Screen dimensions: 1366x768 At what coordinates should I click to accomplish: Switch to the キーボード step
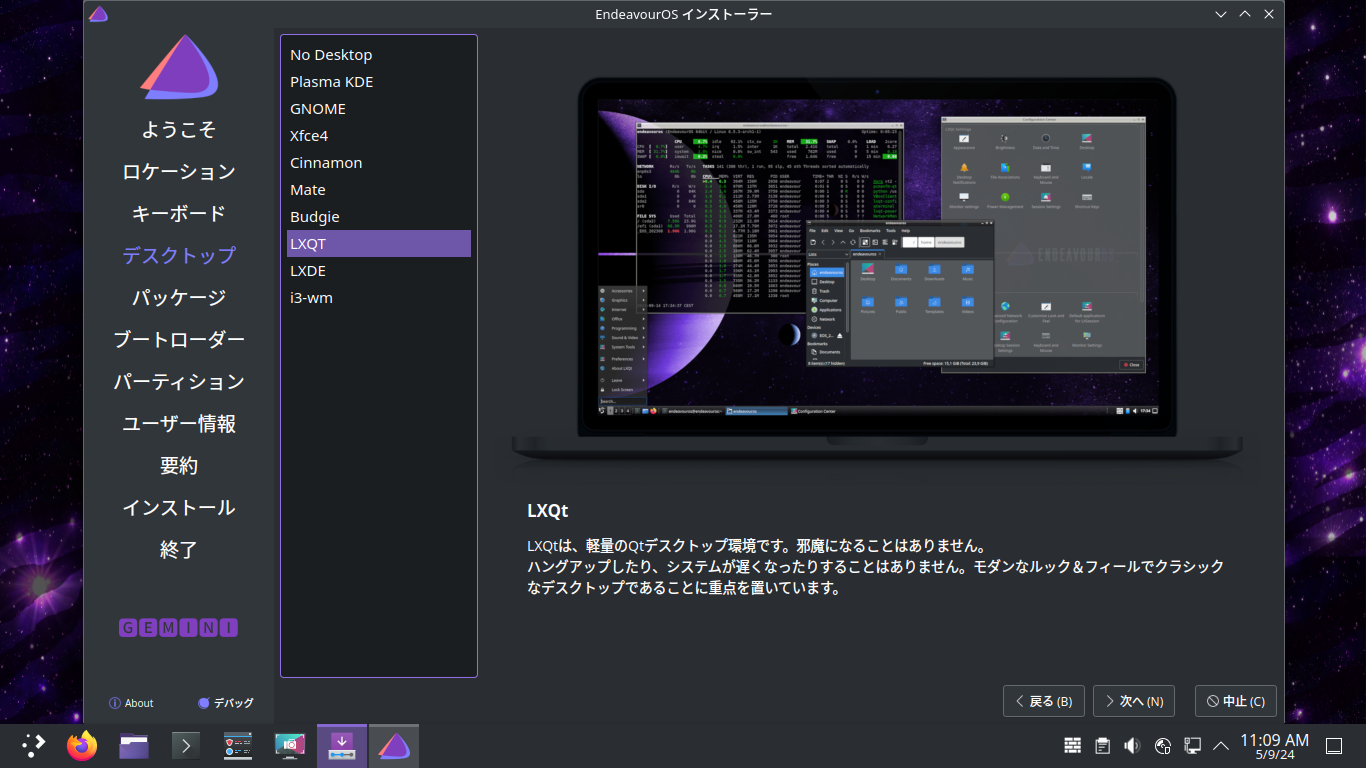point(179,214)
